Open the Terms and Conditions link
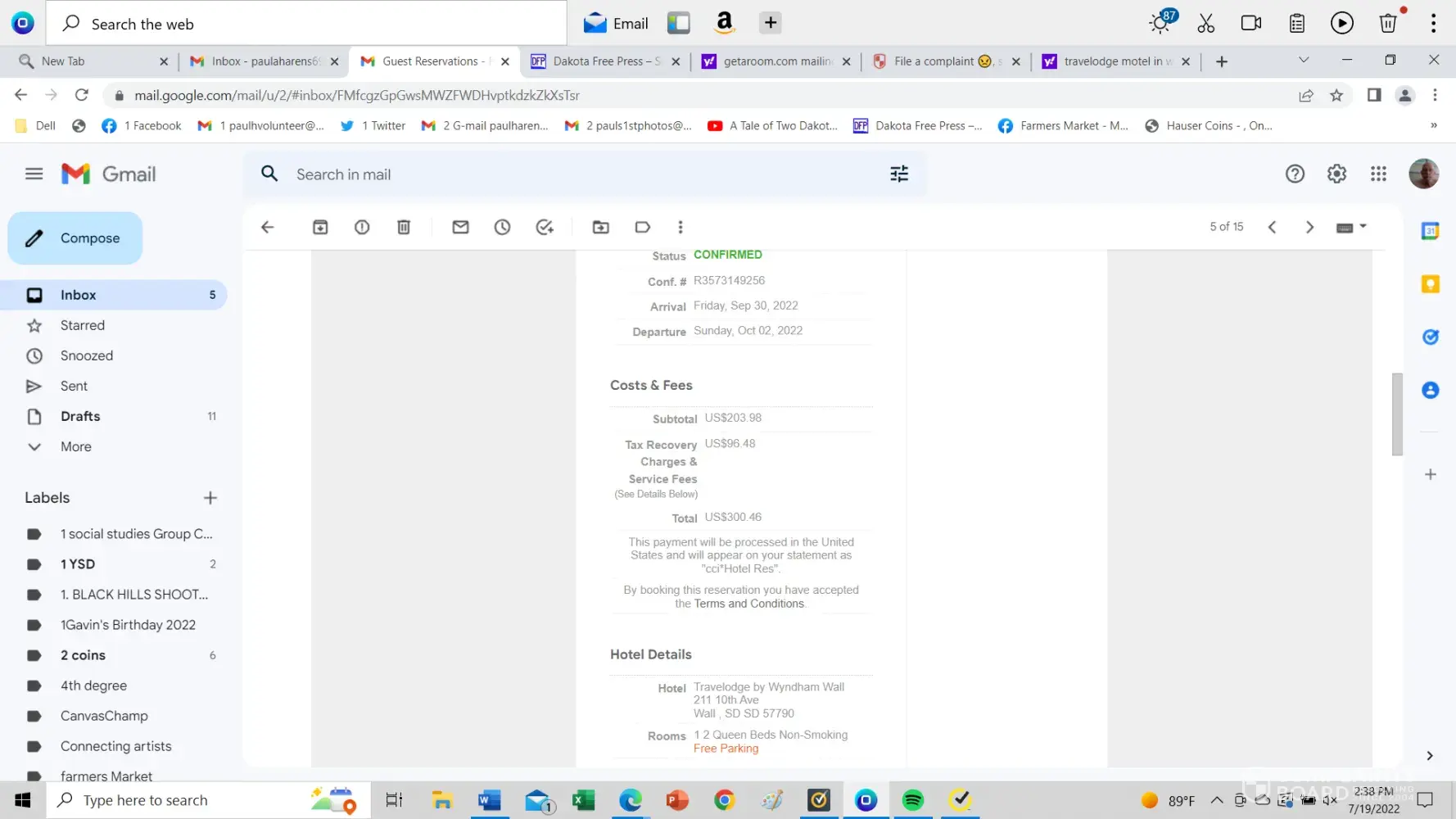The image size is (1456, 819). [748, 604]
